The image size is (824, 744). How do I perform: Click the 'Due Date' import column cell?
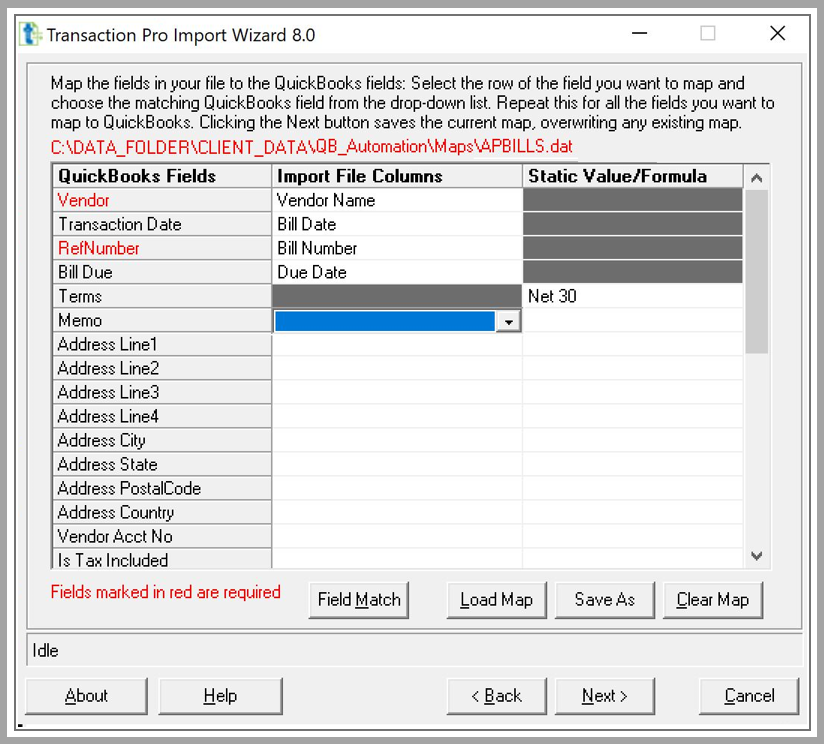click(x=397, y=272)
